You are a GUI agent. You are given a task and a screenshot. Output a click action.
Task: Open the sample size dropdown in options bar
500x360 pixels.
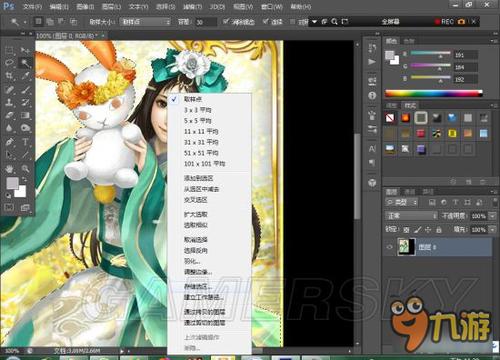[145, 22]
